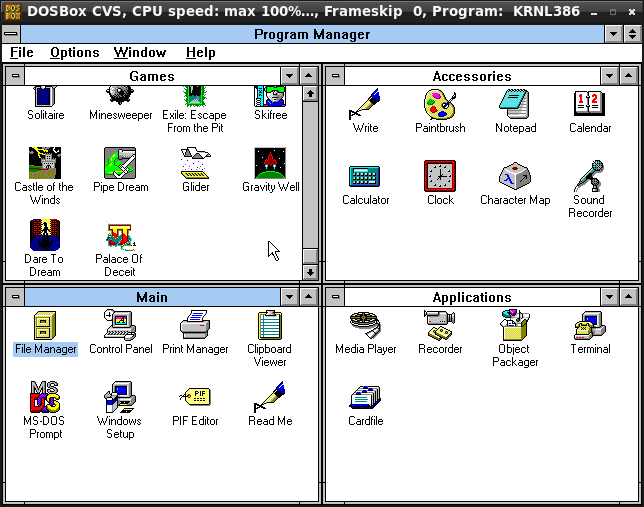Image resolution: width=644 pixels, height=507 pixels.
Task: Select the Control Panel icon
Action: [x=120, y=325]
